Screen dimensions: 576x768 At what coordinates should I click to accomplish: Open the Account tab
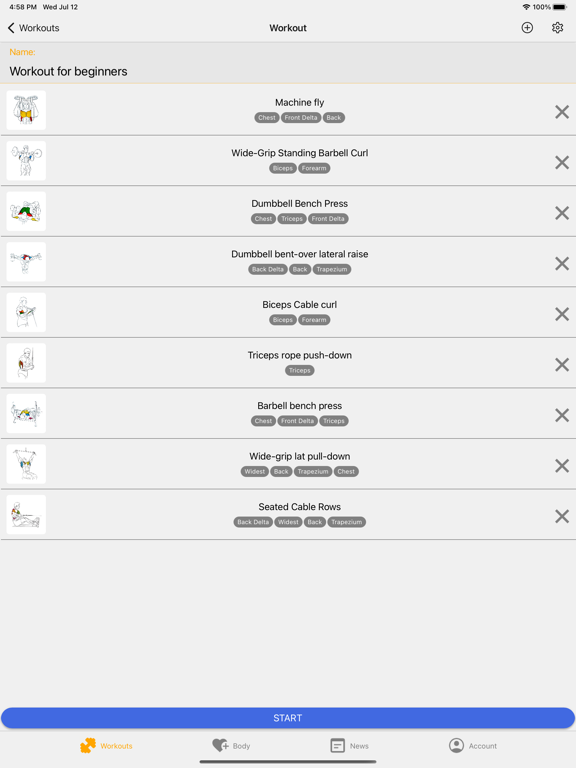(473, 745)
